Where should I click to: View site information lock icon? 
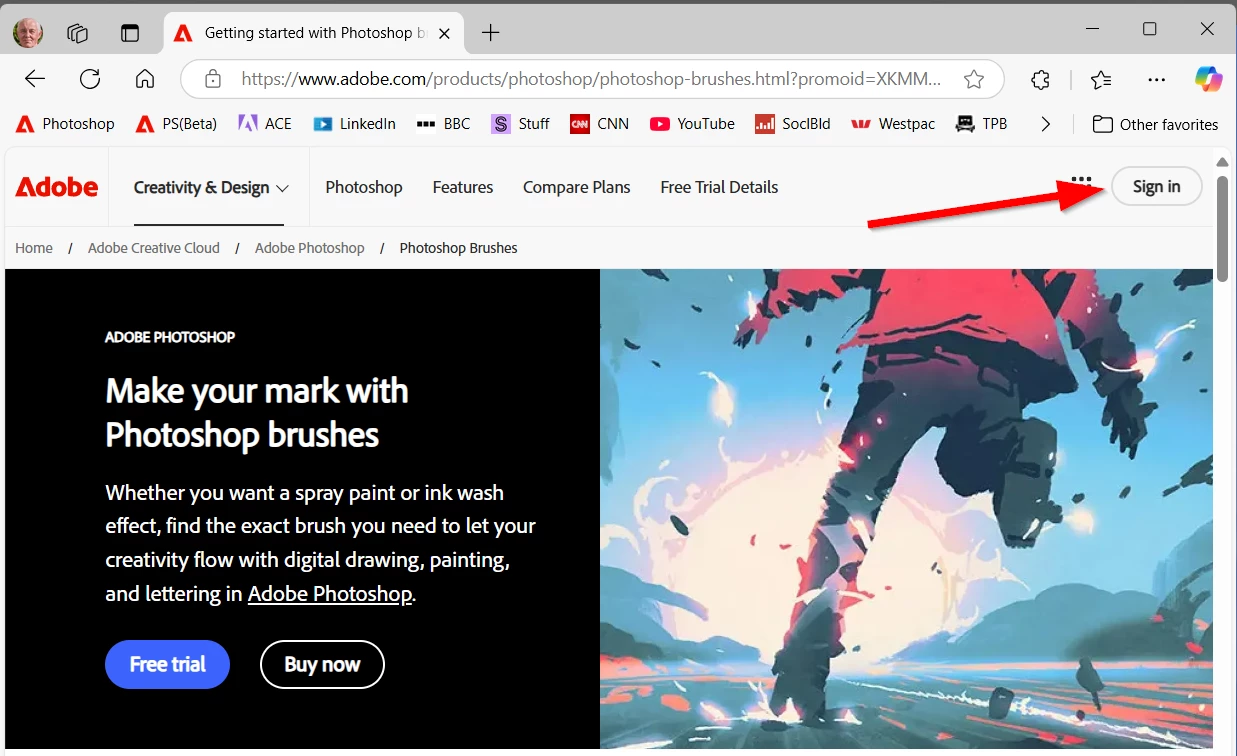click(x=212, y=79)
